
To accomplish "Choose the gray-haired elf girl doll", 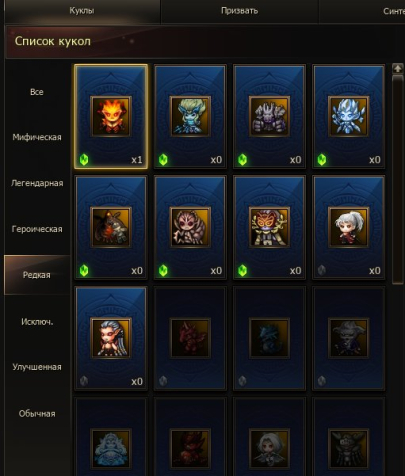I will 111,338.
